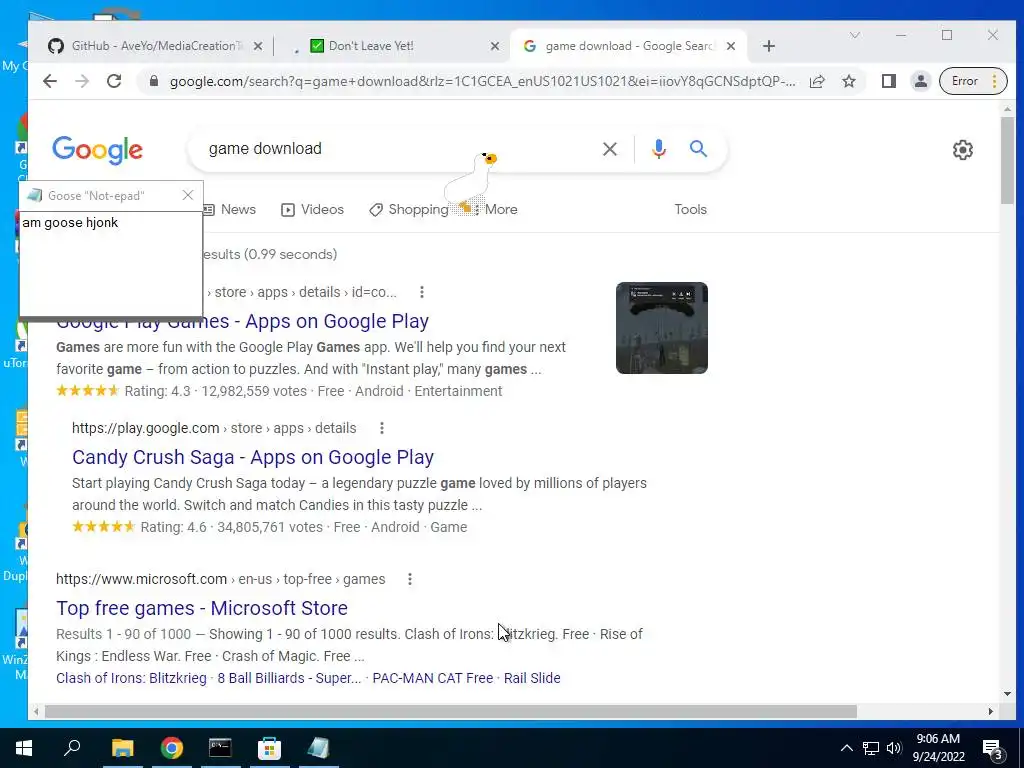
Task: Open Microsoft Store from taskbar
Action: (x=269, y=748)
